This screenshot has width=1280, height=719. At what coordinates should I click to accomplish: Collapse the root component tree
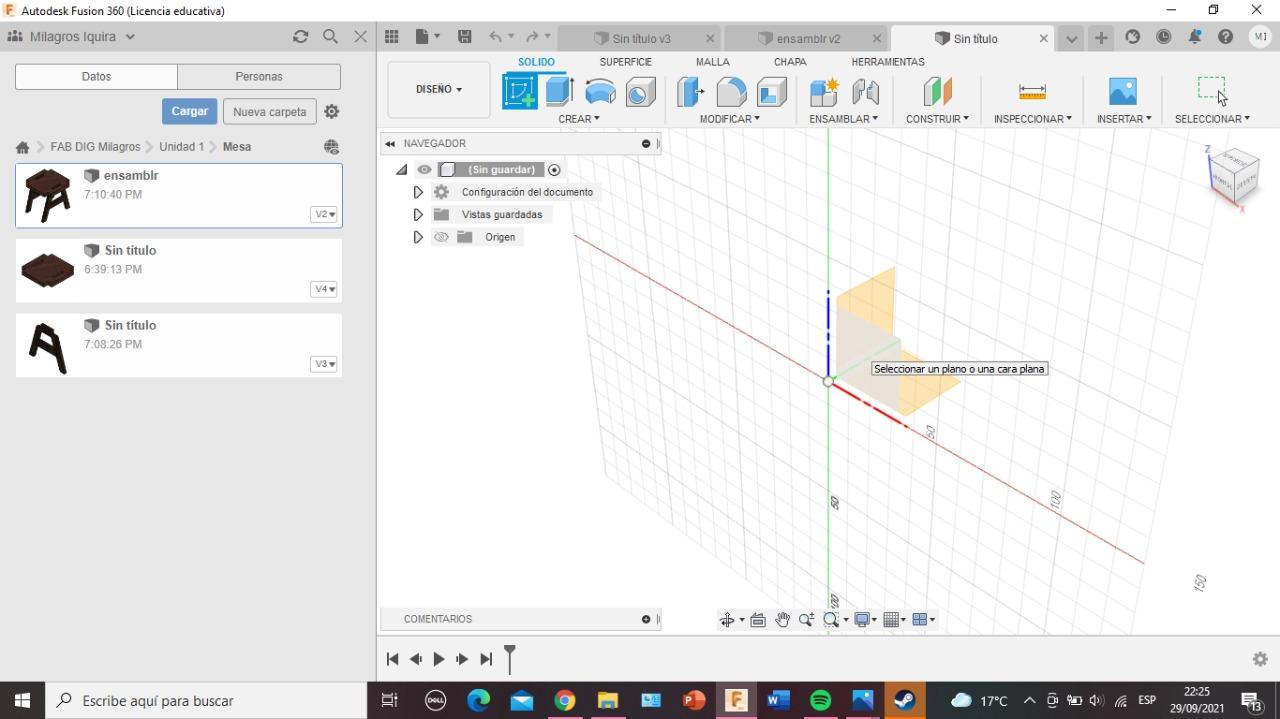click(401, 170)
